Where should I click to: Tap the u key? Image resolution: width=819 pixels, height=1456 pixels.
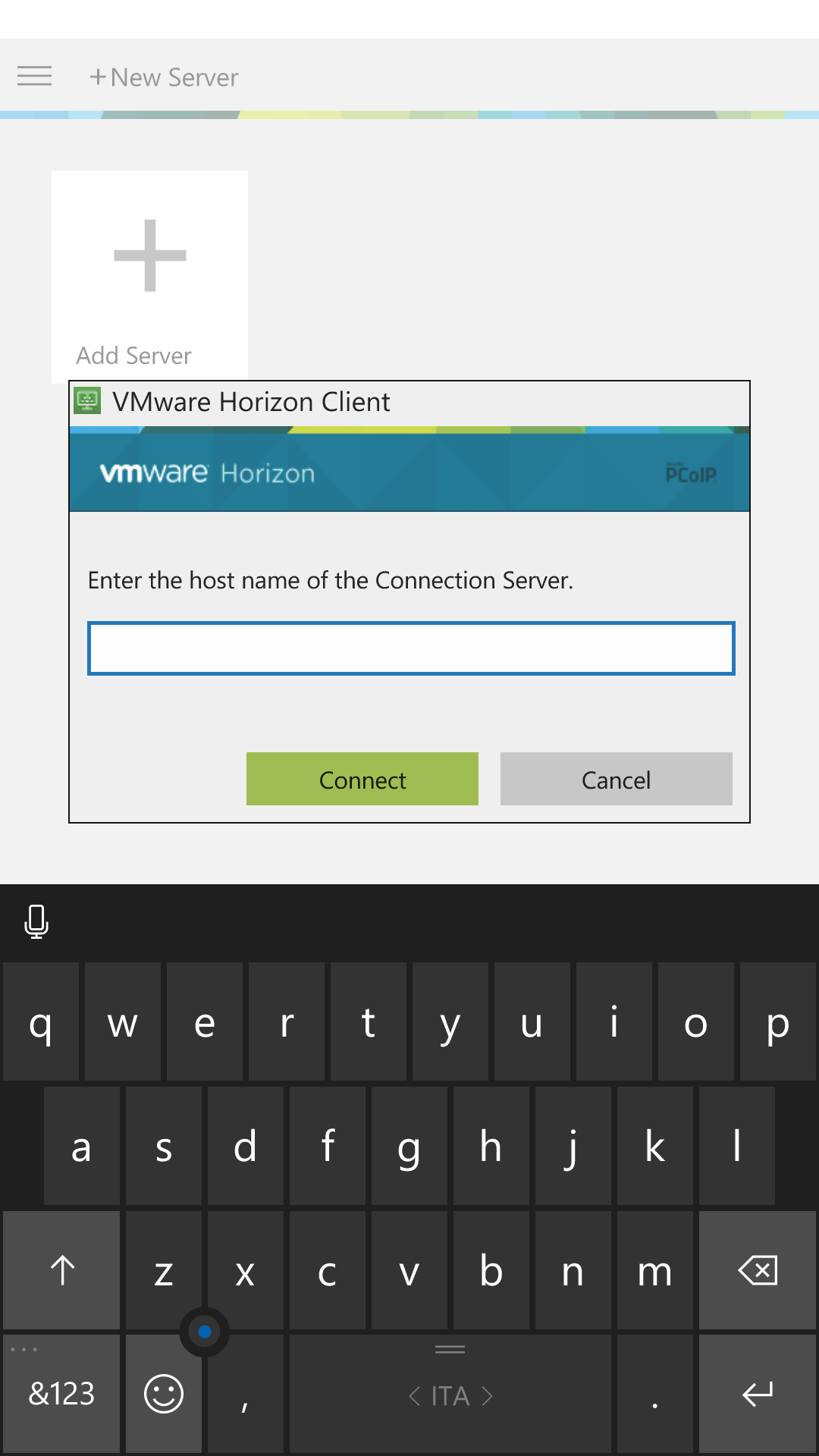pyautogui.click(x=532, y=1021)
